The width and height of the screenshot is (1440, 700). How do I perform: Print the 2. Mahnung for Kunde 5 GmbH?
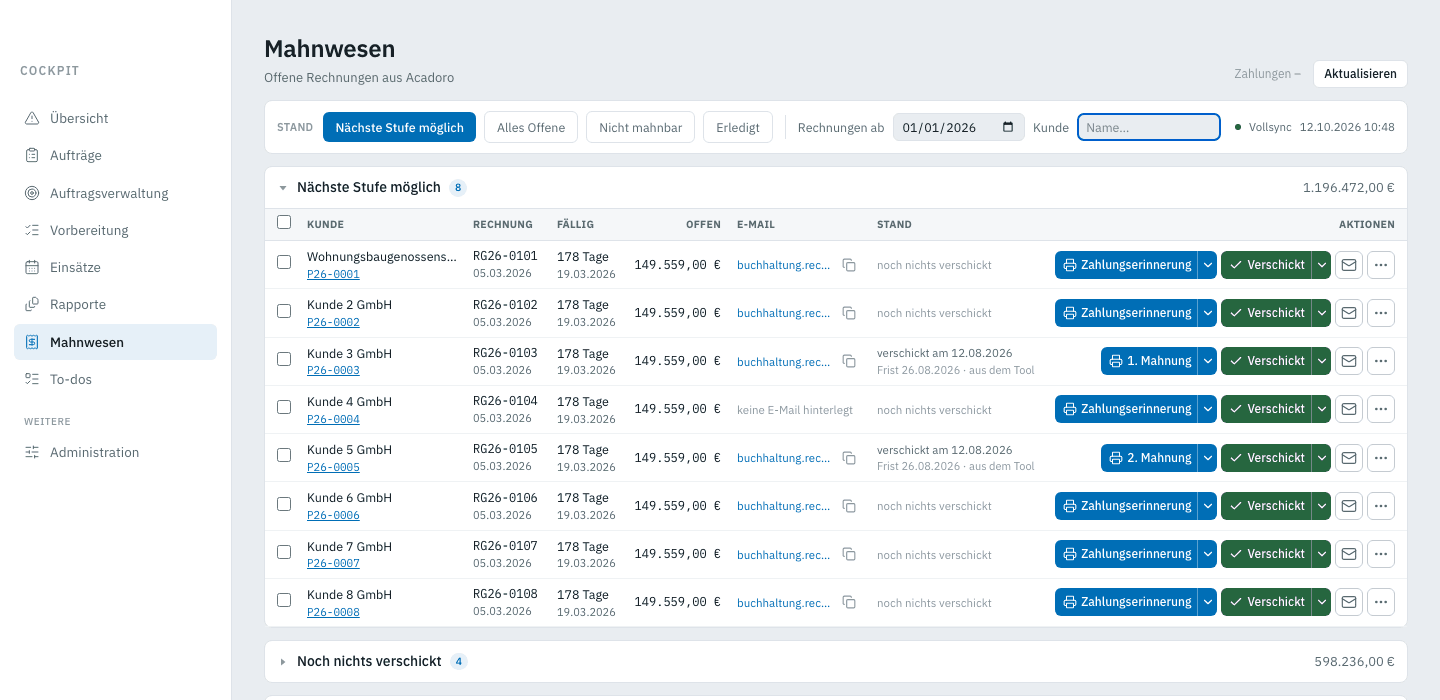pos(1150,458)
